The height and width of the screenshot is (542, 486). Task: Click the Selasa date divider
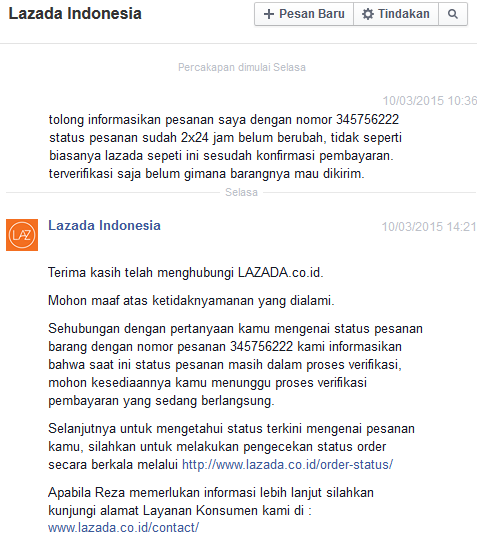tap(241, 192)
